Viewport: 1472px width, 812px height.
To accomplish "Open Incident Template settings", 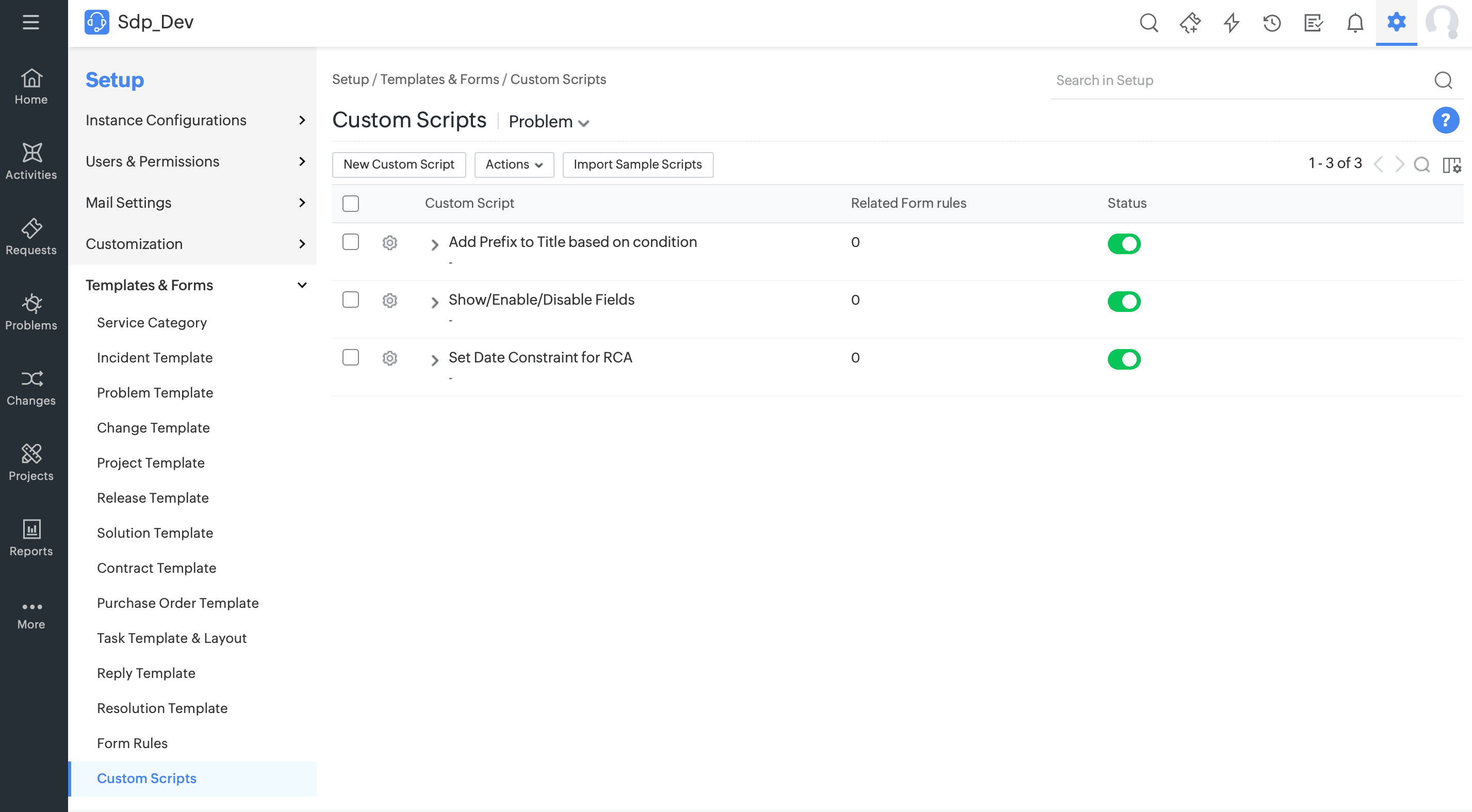I will coord(154,357).
